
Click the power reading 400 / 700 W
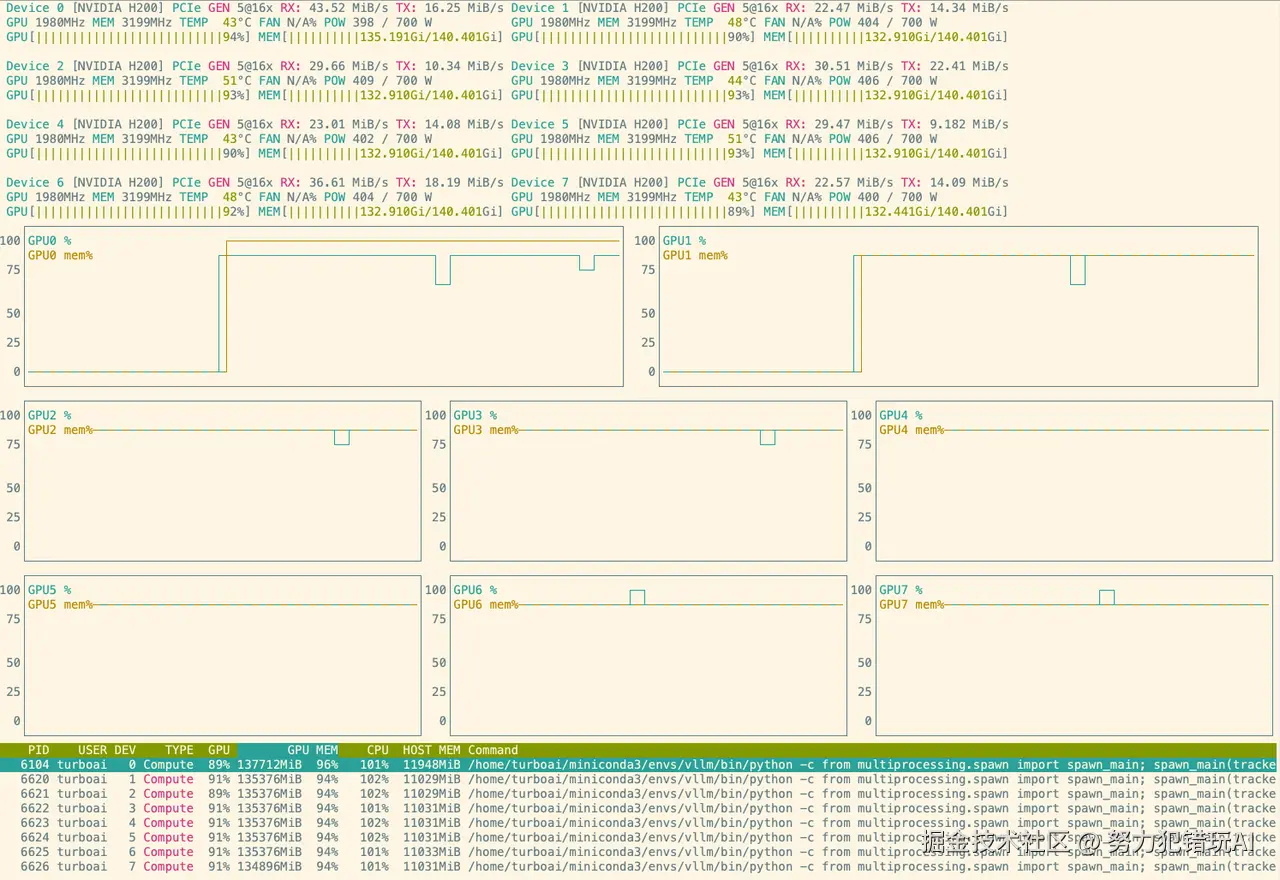click(x=897, y=196)
